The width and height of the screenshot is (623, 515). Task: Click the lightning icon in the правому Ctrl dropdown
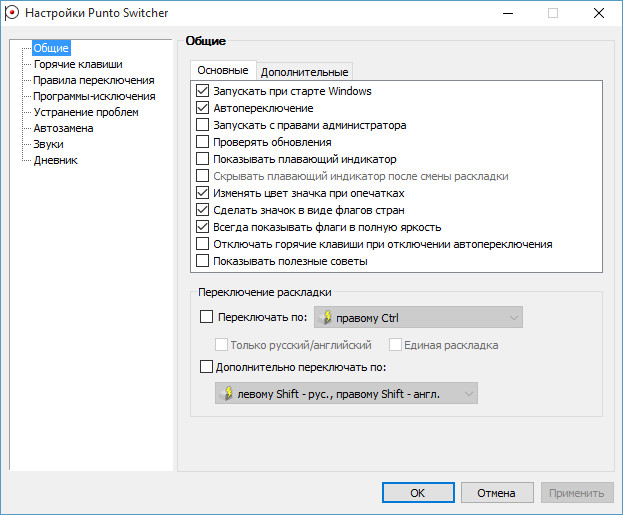click(x=326, y=318)
